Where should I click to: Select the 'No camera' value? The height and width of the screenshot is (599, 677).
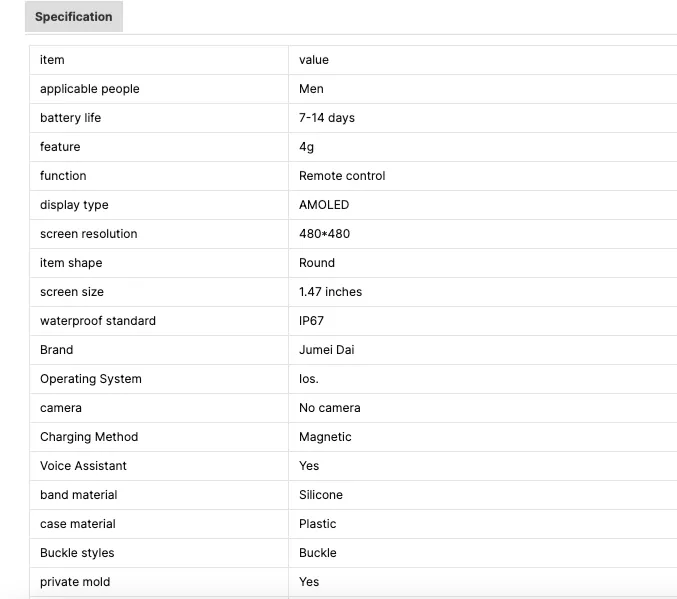(x=330, y=408)
